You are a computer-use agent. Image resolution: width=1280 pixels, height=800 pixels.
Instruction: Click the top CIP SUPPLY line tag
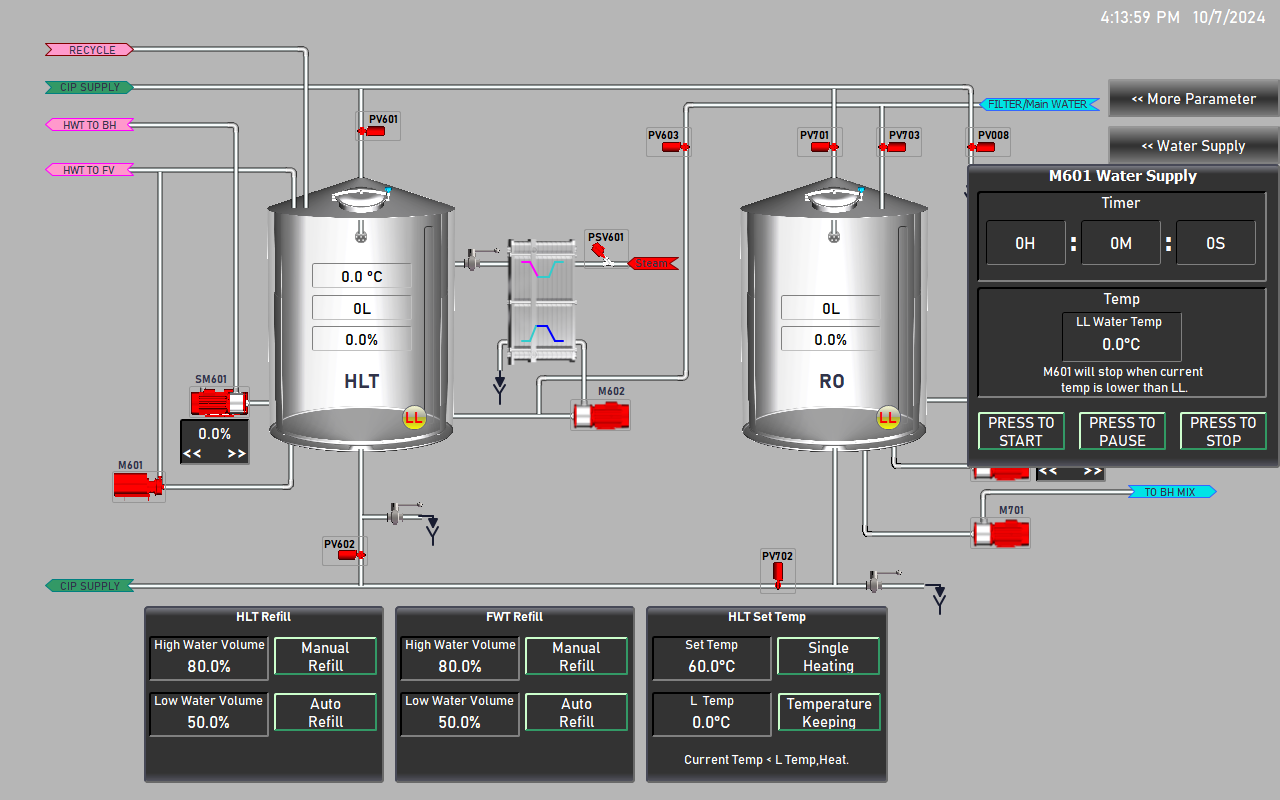(x=90, y=88)
